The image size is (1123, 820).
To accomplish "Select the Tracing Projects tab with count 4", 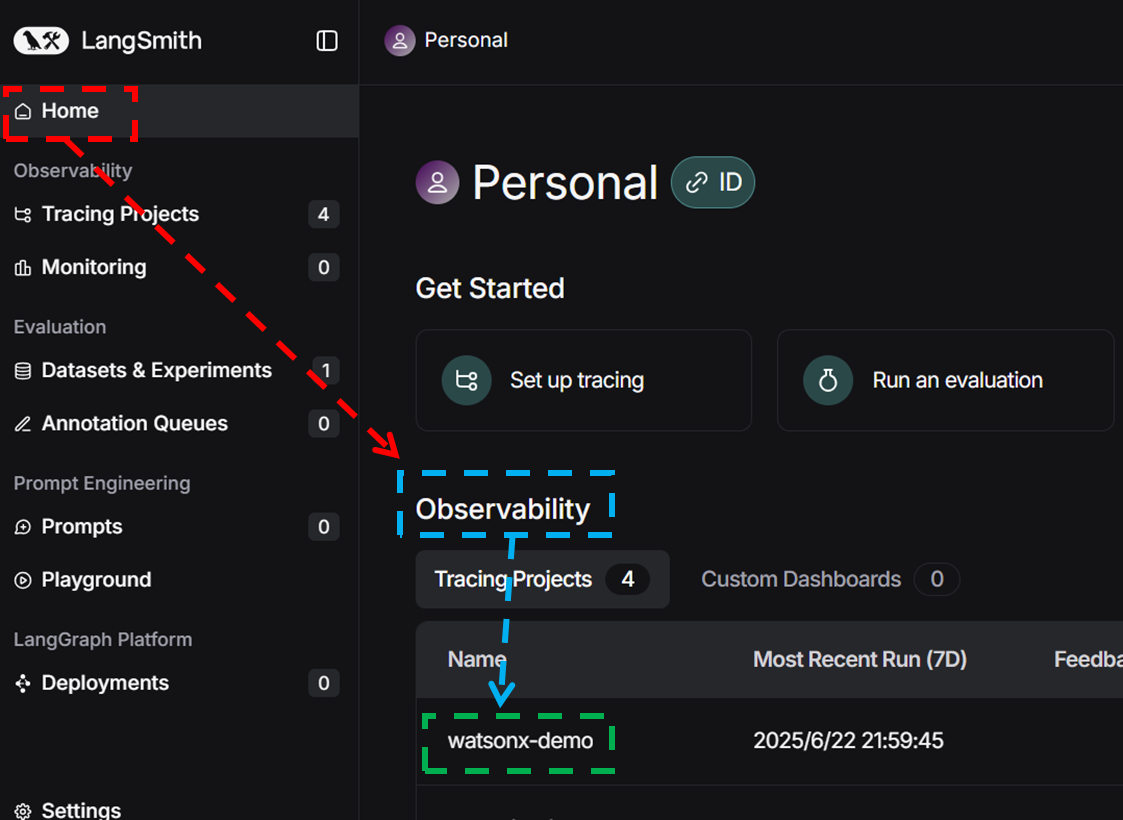I will 542,579.
